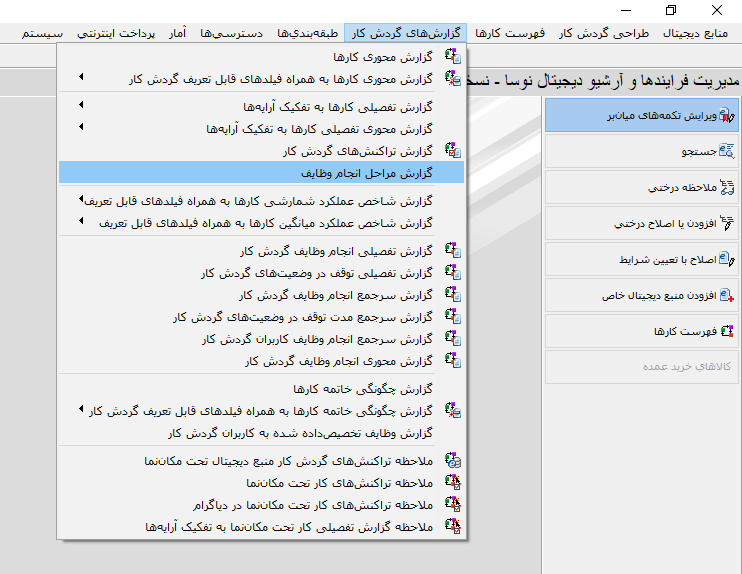
Task: Open the طراحی گردش کار menu
Action: [x=602, y=33]
